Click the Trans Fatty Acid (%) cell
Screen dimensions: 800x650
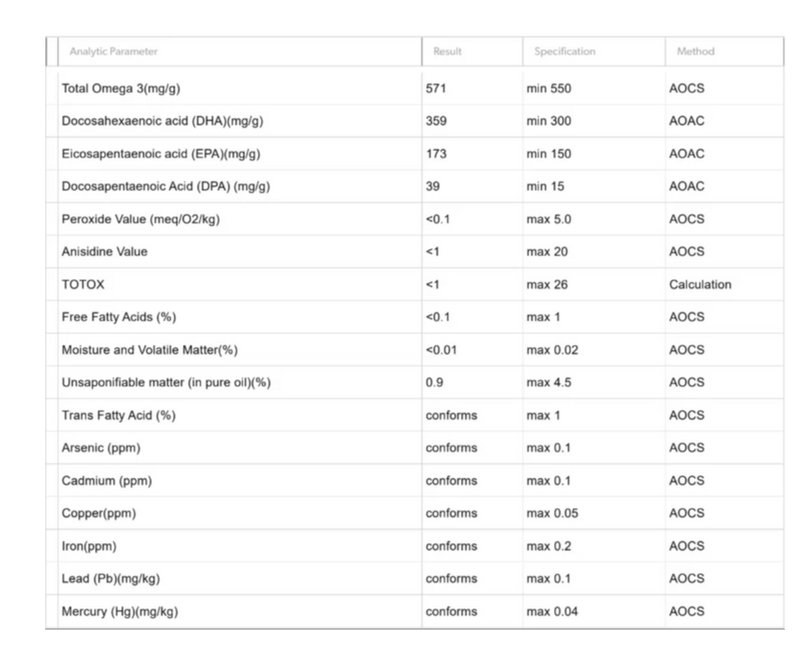(118, 415)
